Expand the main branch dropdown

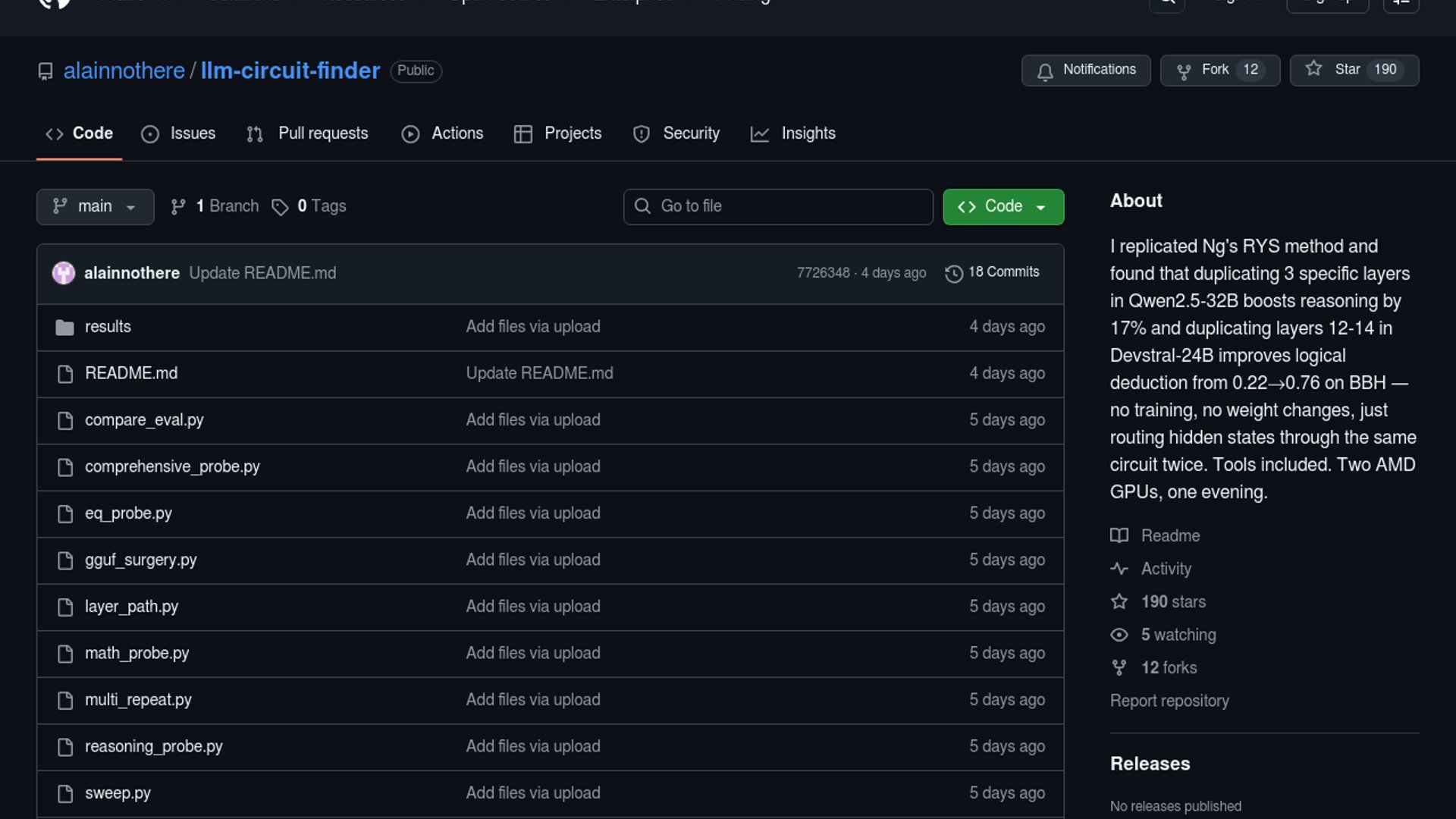95,206
